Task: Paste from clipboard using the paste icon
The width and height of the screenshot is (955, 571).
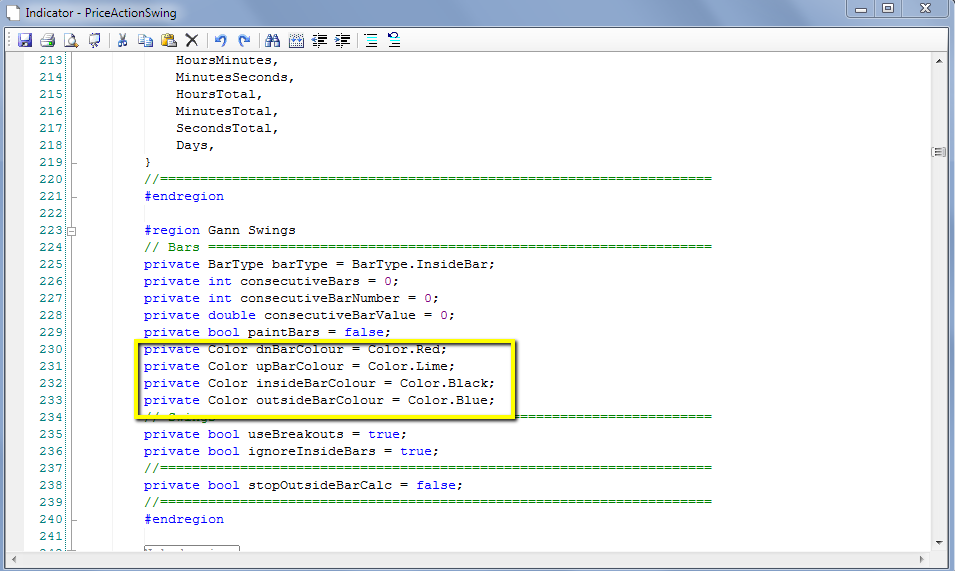Action: (169, 40)
